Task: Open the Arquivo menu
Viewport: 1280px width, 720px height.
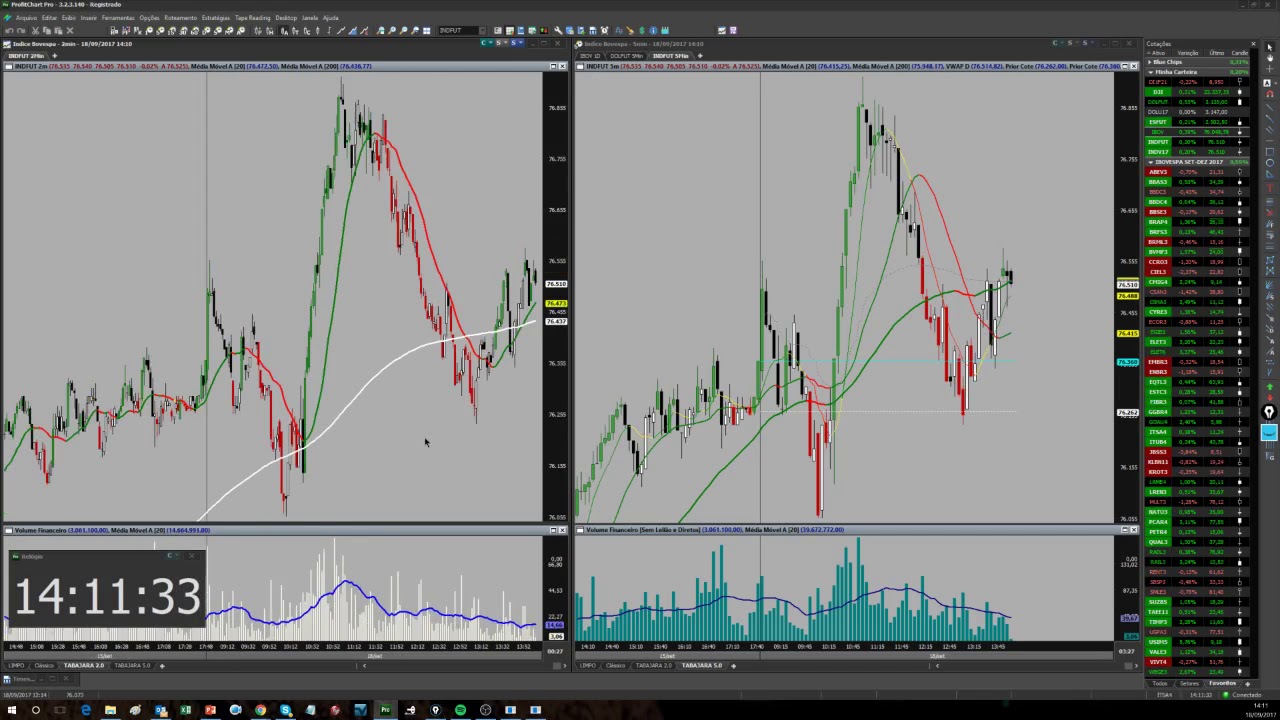Action: click(x=26, y=18)
